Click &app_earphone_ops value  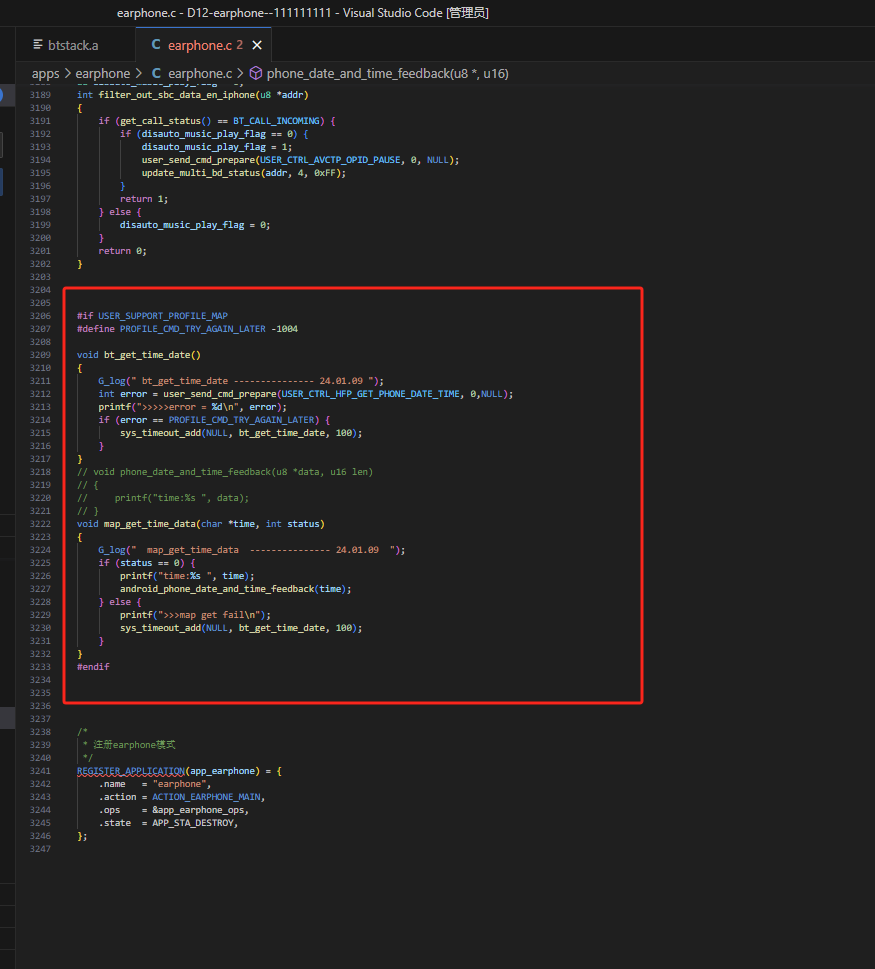coord(198,810)
